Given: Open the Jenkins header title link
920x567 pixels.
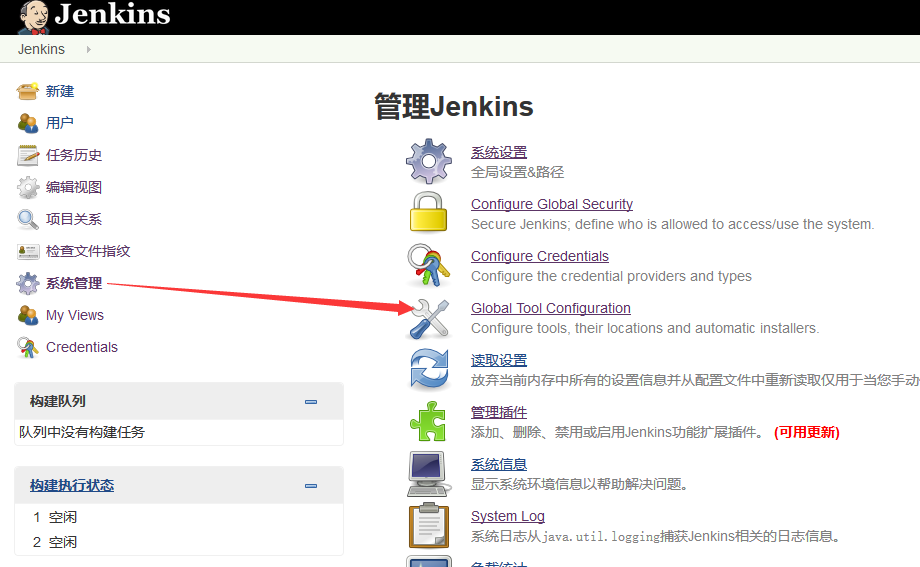Looking at the screenshot, I should [x=112, y=14].
